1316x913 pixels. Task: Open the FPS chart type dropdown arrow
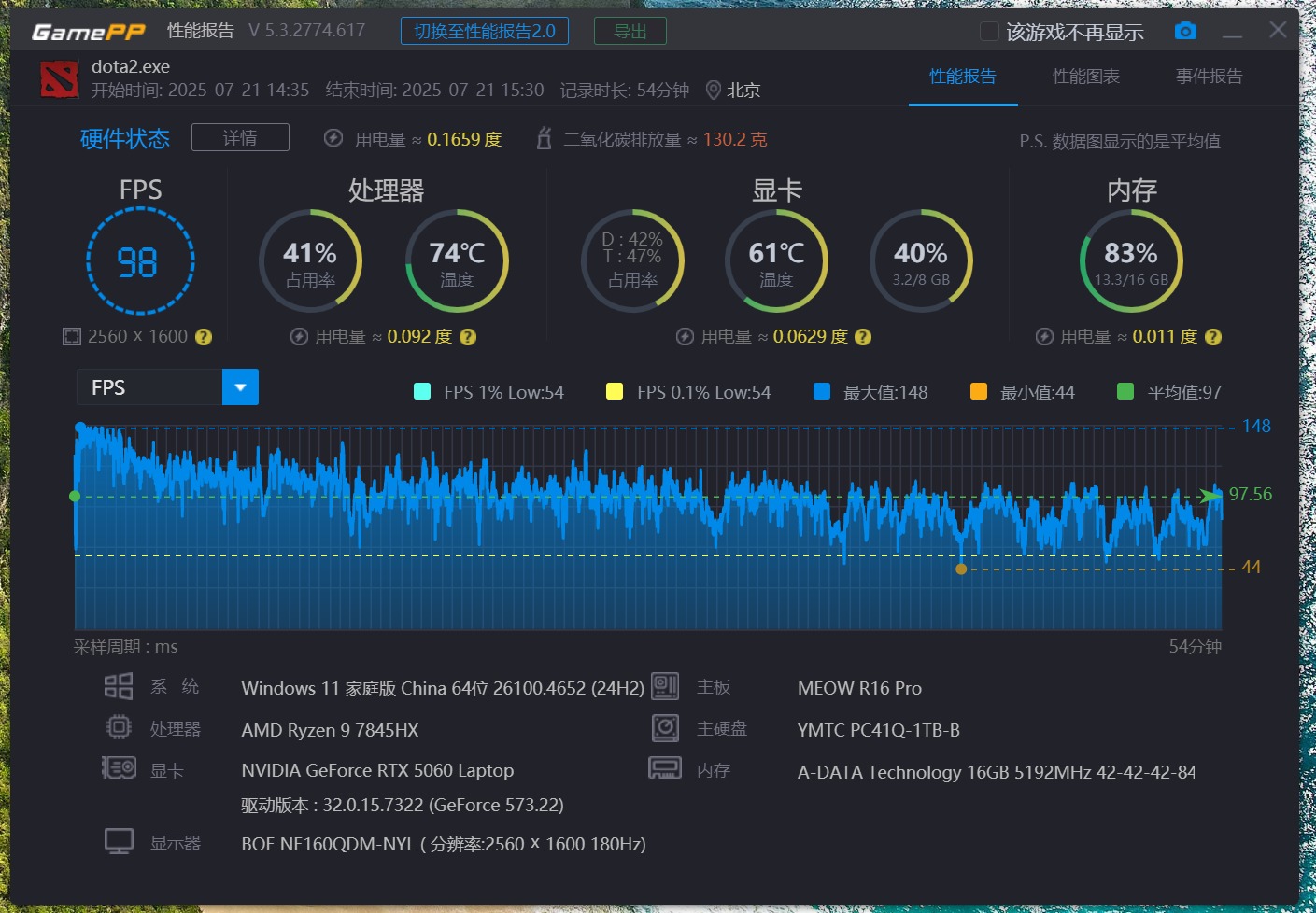click(x=240, y=387)
